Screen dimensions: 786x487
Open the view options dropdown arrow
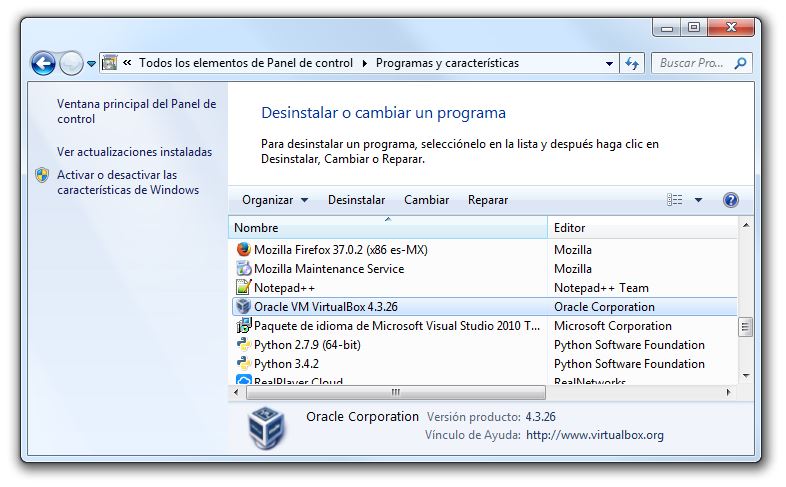point(698,200)
